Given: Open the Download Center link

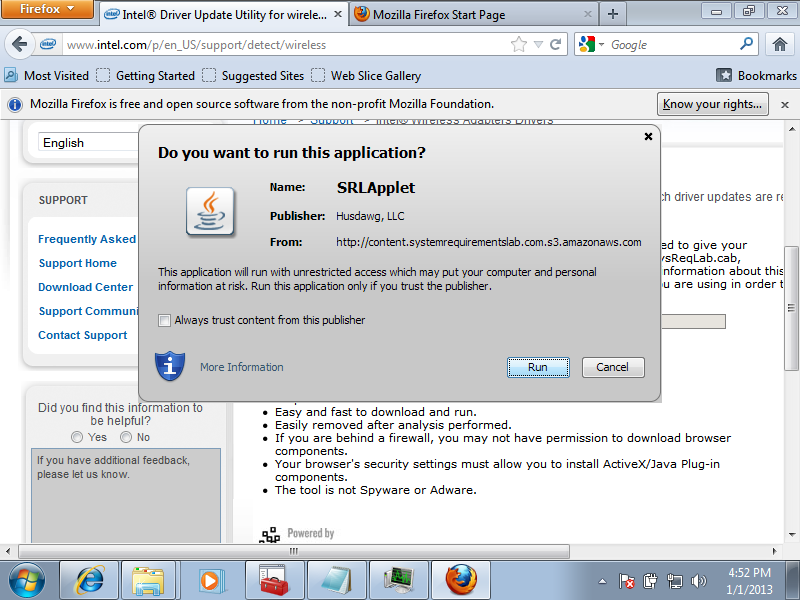Looking at the screenshot, I should [x=85, y=287].
